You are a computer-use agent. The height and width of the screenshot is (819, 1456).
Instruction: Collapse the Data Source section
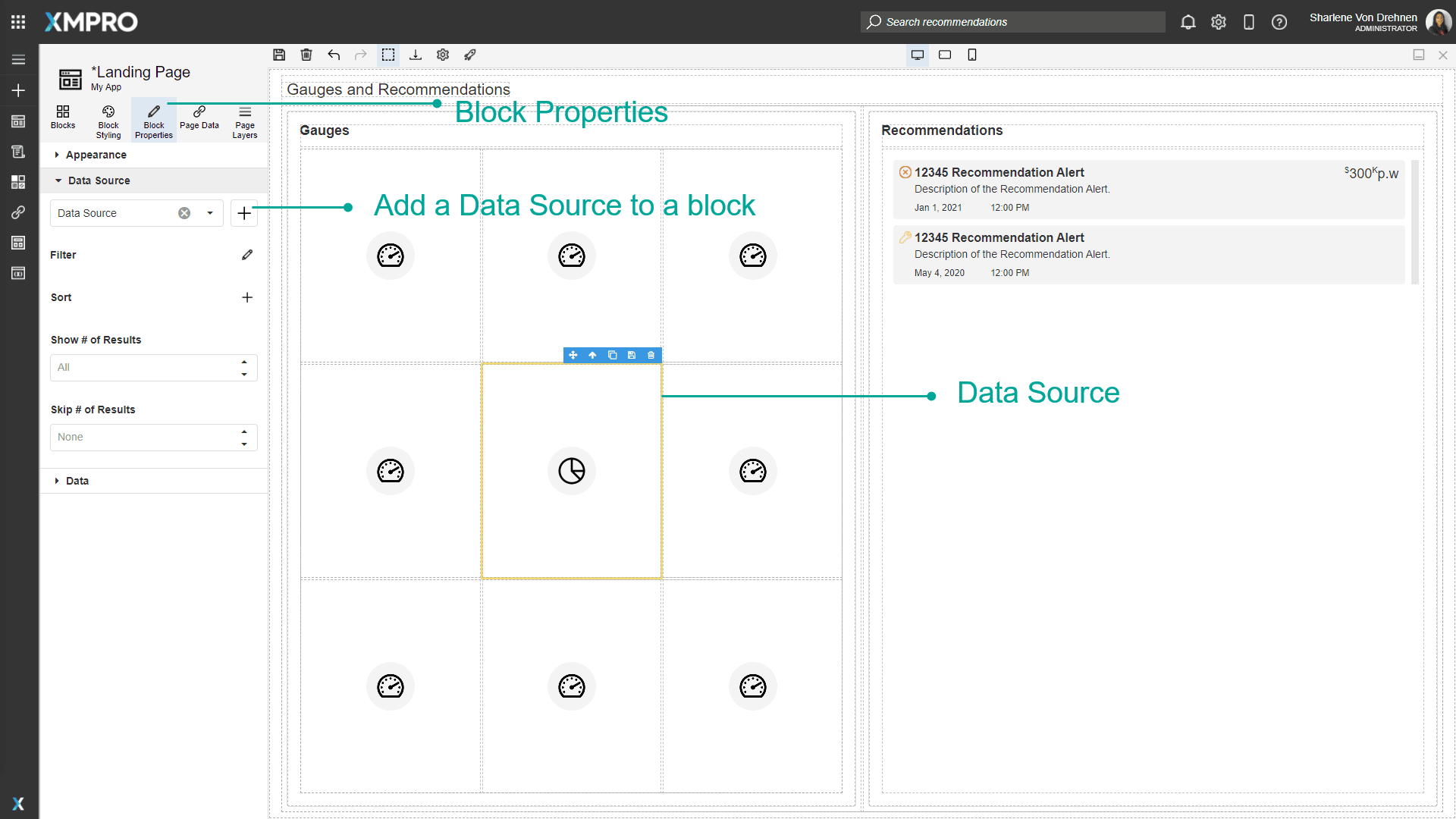coord(99,180)
